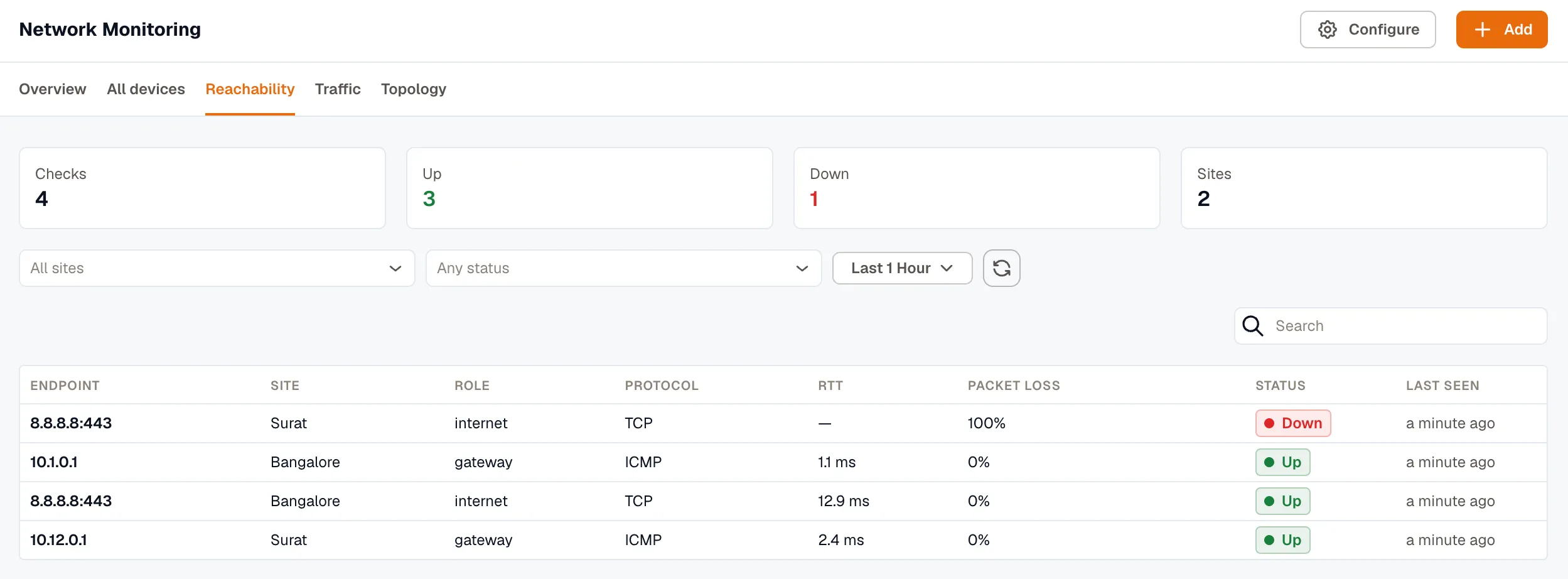Click Up badge in 10.1.0.1 row
The height and width of the screenshot is (579, 1568).
[1282, 462]
